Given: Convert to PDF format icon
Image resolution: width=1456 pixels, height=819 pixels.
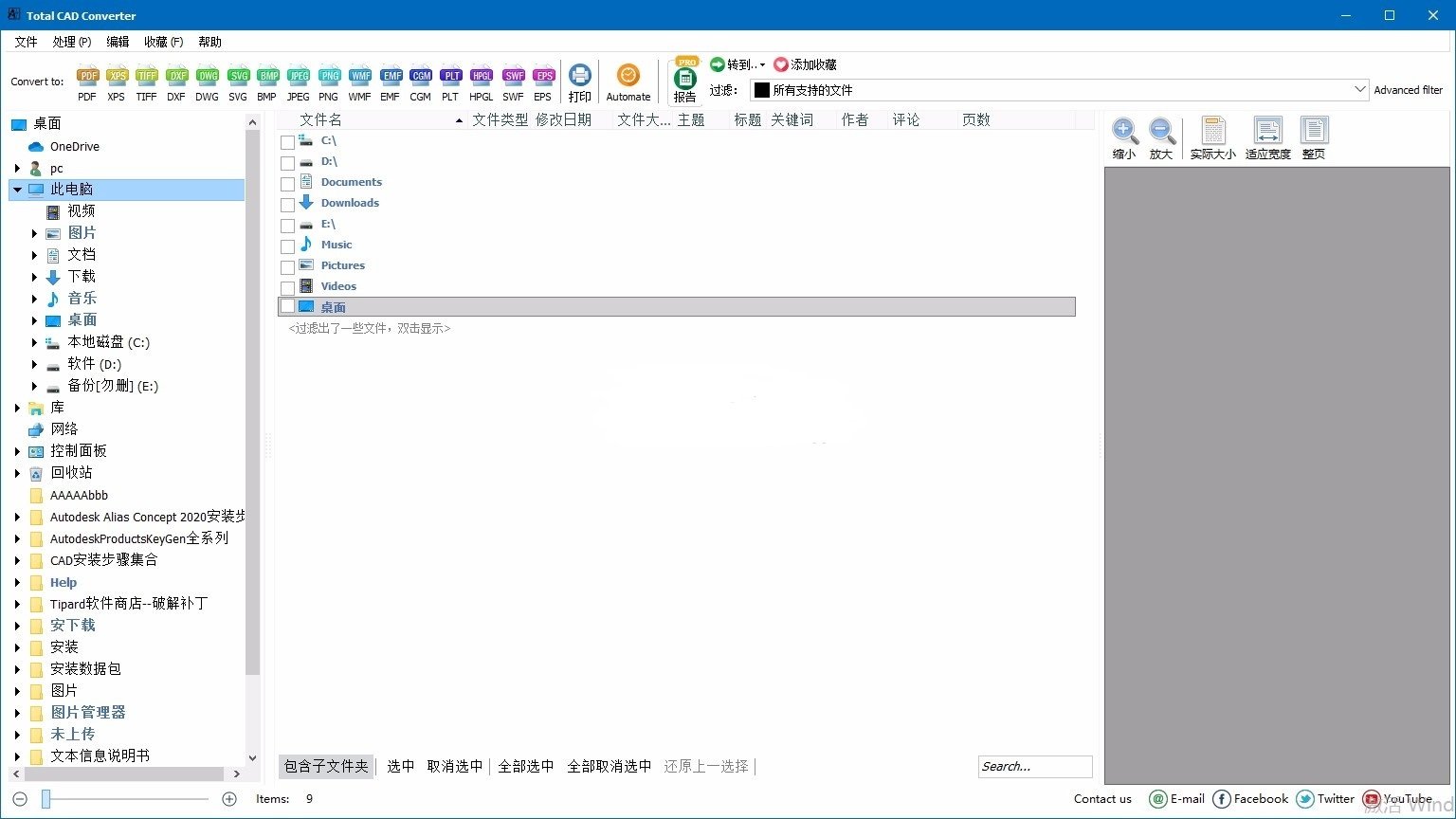Looking at the screenshot, I should [x=87, y=82].
